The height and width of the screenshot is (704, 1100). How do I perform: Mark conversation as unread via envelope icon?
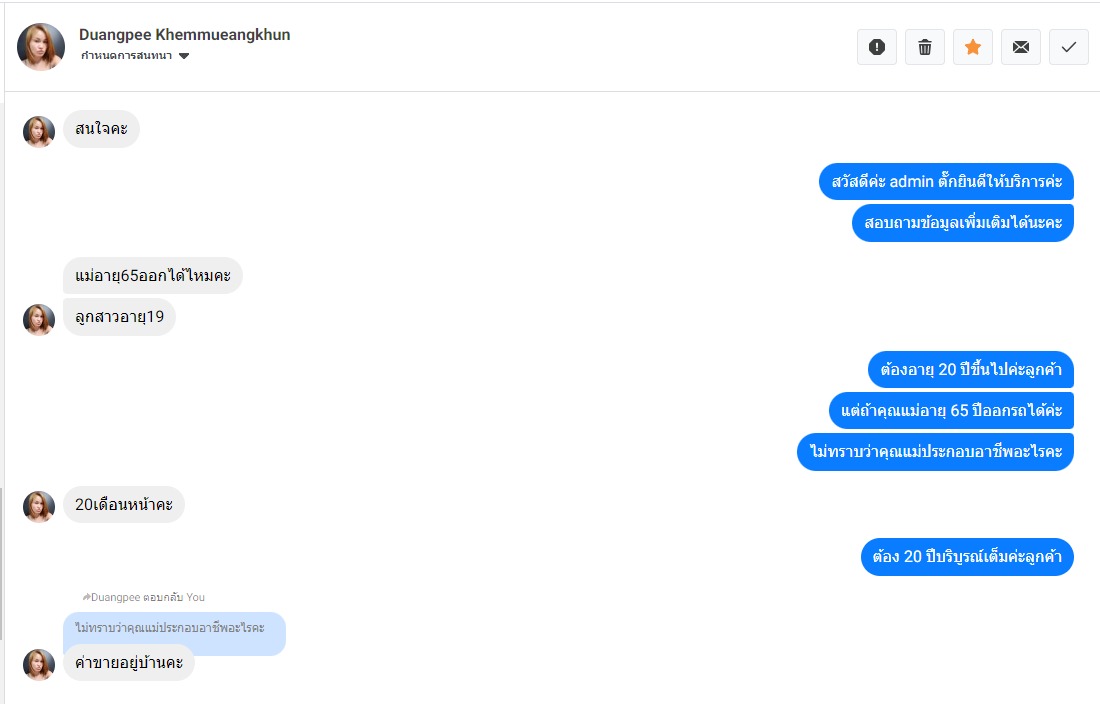pos(1021,47)
